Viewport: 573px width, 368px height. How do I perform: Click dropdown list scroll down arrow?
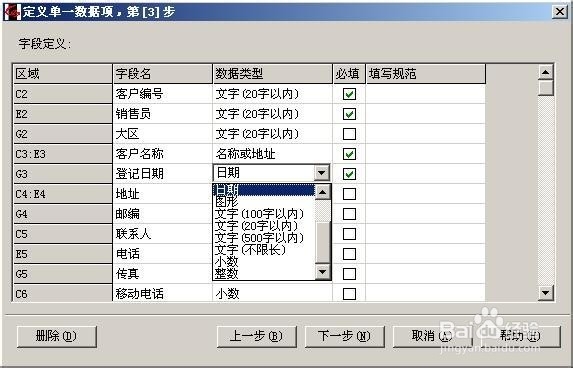(323, 272)
